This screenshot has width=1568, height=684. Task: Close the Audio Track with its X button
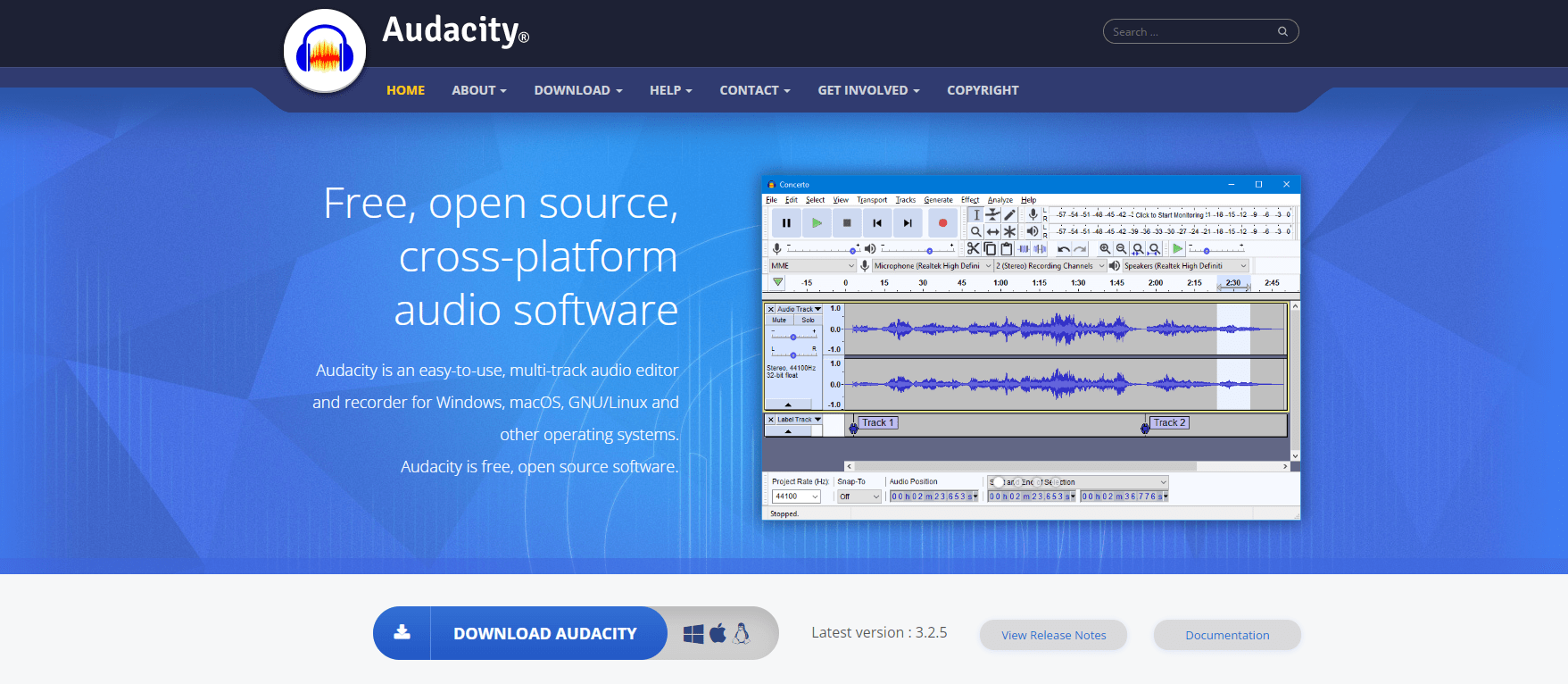(771, 309)
